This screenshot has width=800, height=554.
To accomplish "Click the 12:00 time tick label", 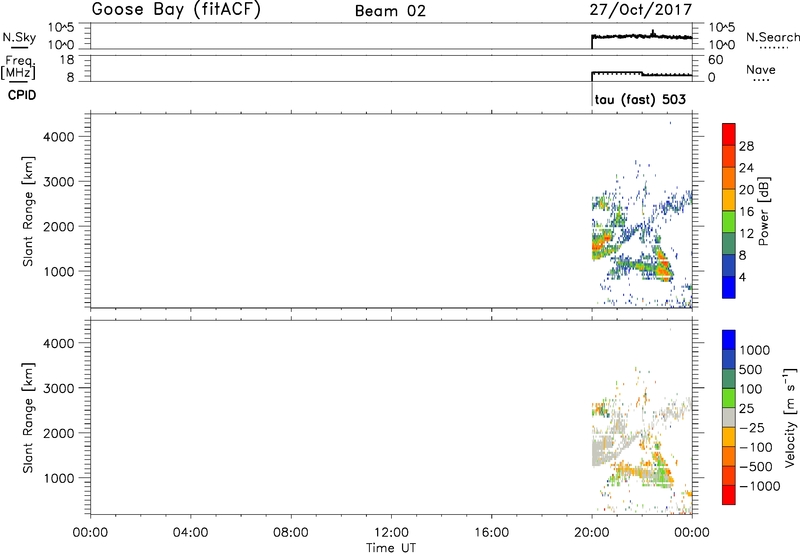I will 391,533.
